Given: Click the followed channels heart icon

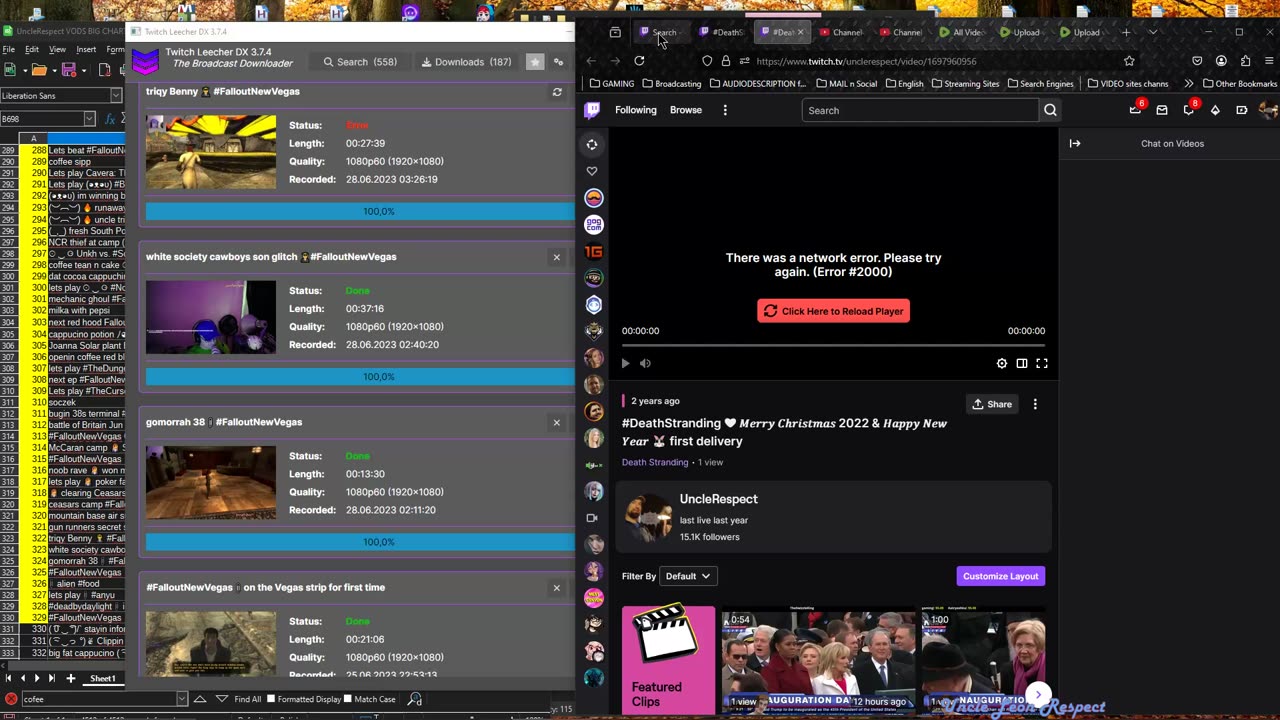Looking at the screenshot, I should 592,171.
